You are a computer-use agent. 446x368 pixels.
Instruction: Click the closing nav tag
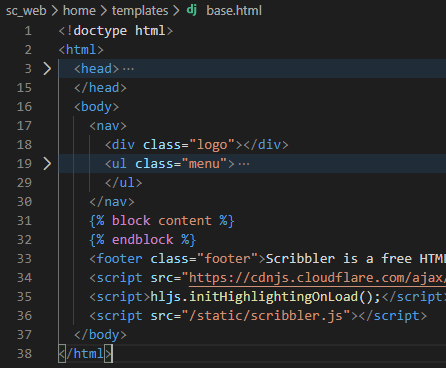click(112, 202)
